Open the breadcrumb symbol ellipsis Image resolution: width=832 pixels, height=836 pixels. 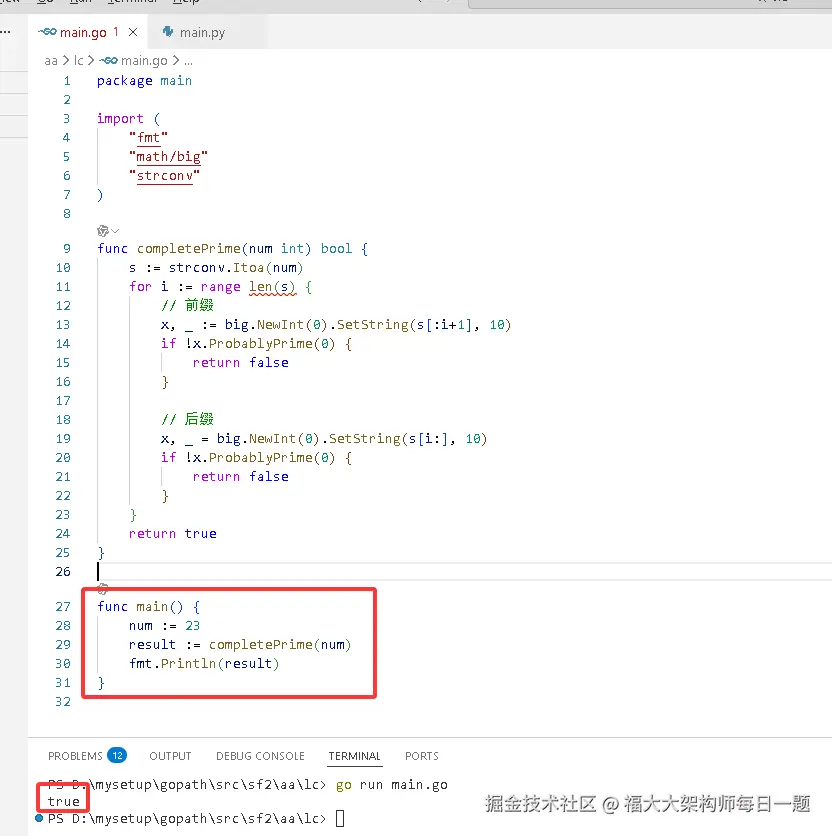click(188, 62)
